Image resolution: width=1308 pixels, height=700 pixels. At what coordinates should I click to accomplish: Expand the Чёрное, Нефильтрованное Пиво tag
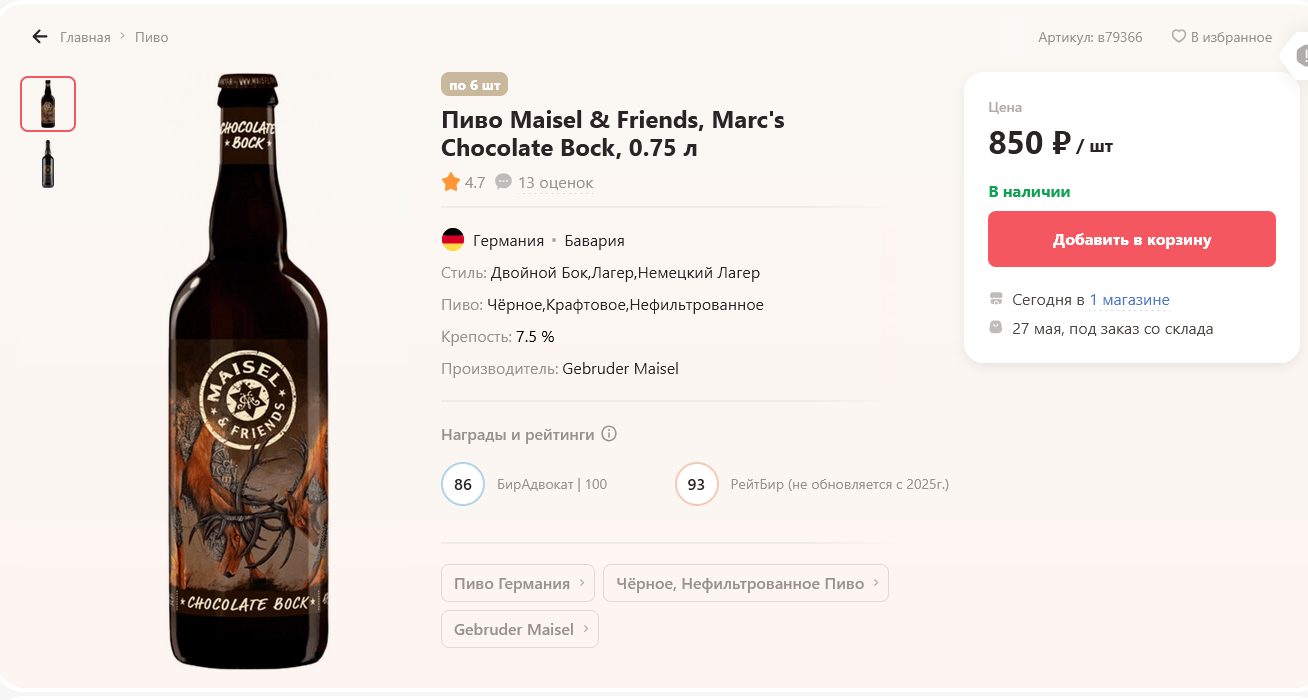click(745, 583)
